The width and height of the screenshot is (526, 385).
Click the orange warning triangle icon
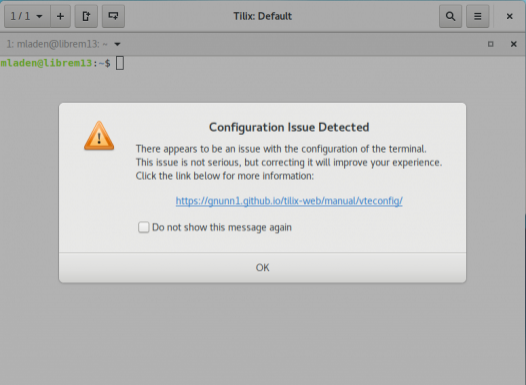(x=99, y=136)
